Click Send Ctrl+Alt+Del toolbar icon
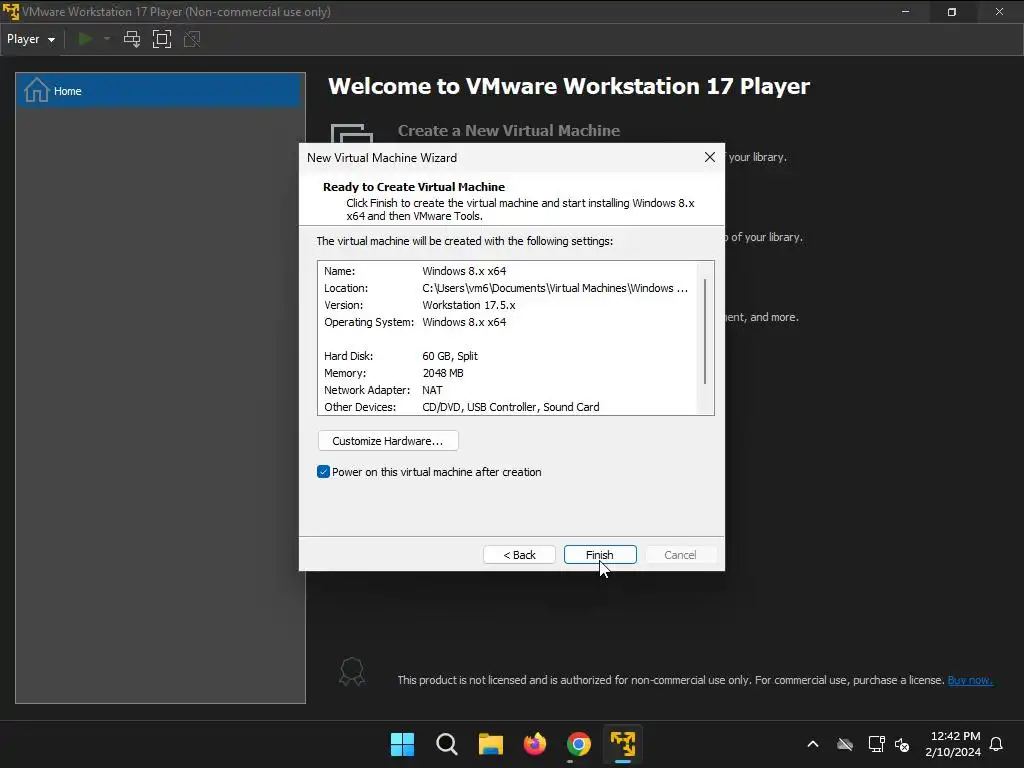 [x=132, y=39]
